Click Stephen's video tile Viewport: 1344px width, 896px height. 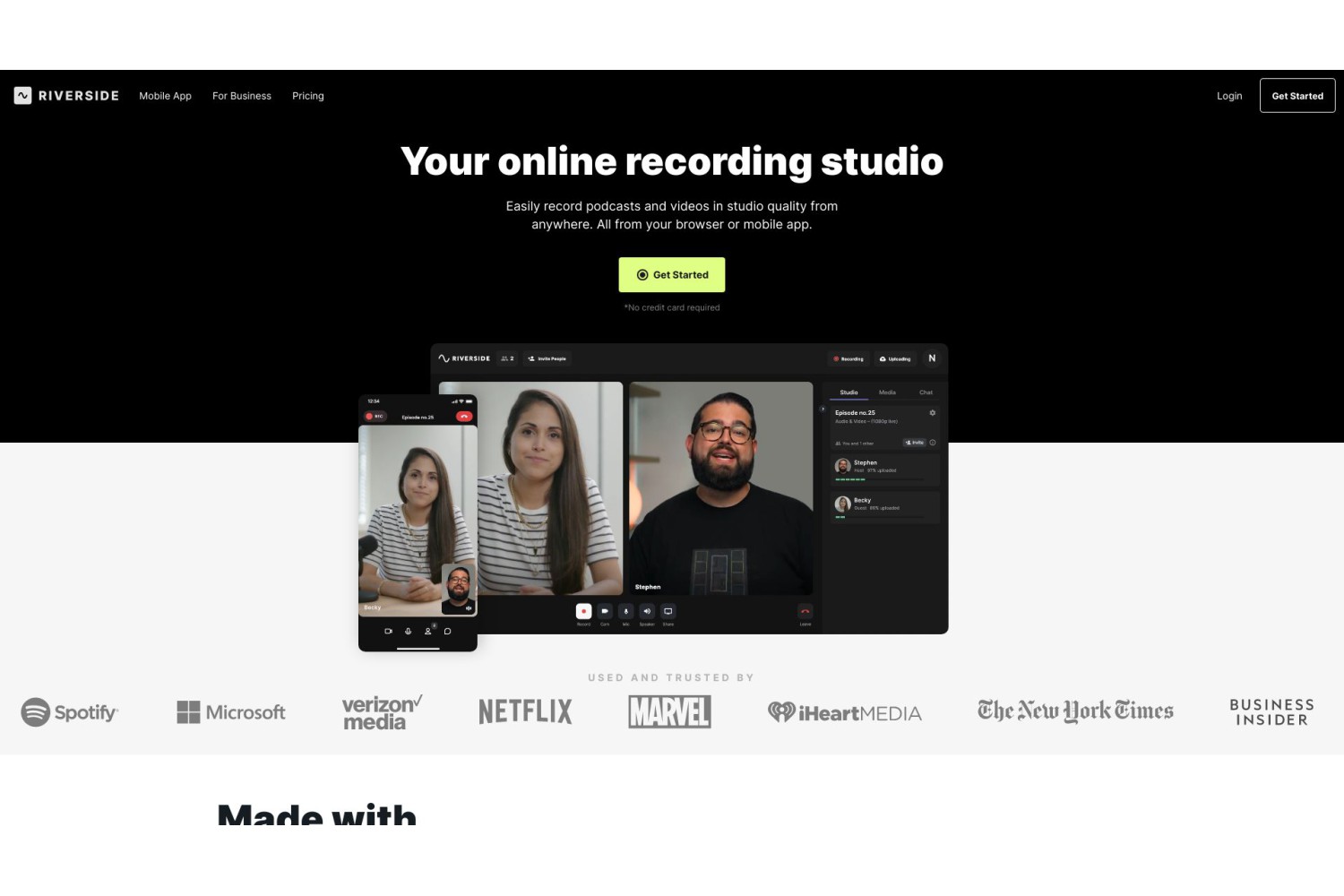click(x=720, y=488)
